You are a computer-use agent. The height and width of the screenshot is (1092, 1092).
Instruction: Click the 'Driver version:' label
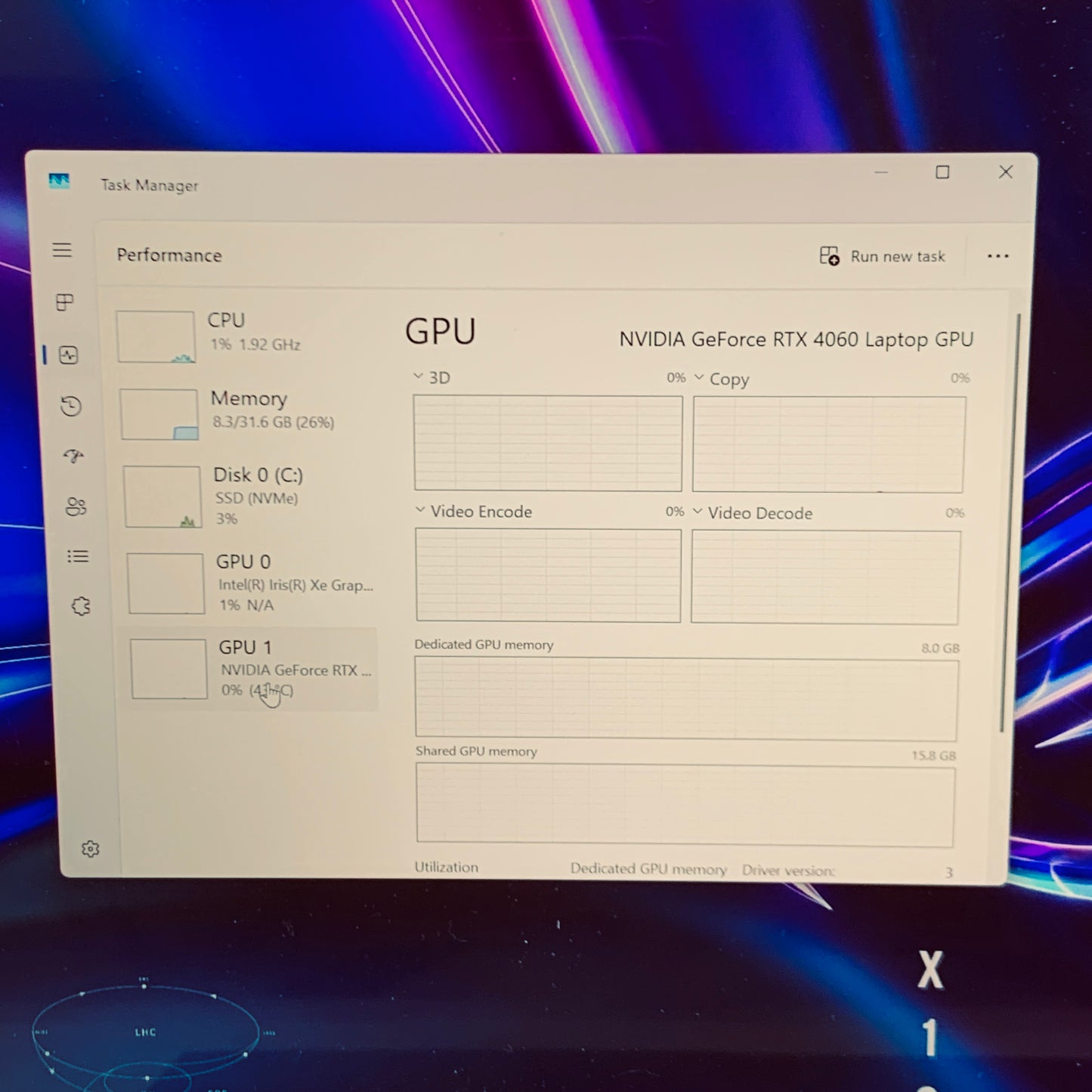788,871
